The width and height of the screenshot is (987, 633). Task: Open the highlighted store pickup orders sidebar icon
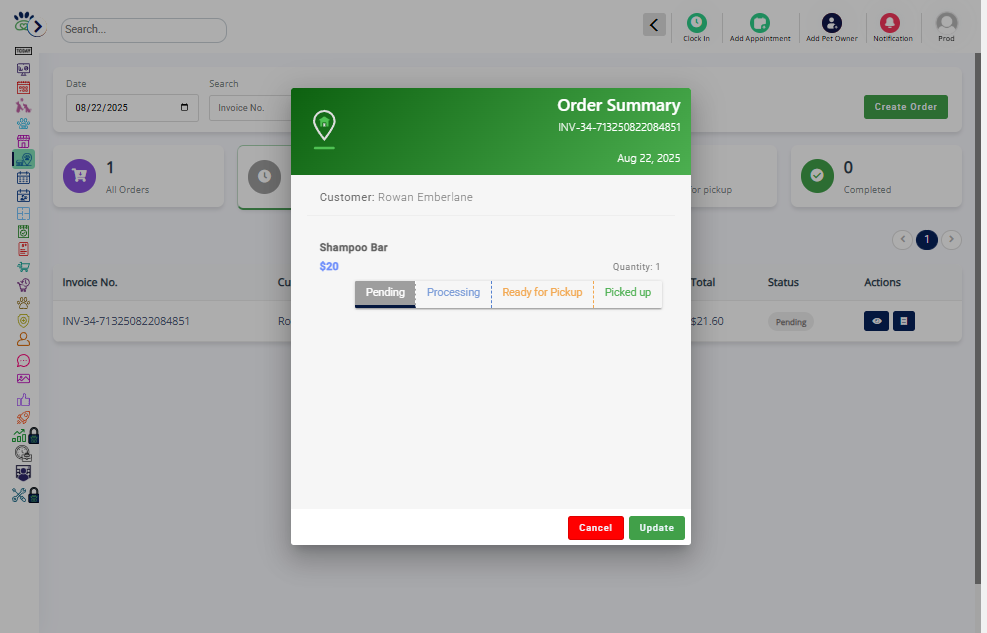(24, 159)
